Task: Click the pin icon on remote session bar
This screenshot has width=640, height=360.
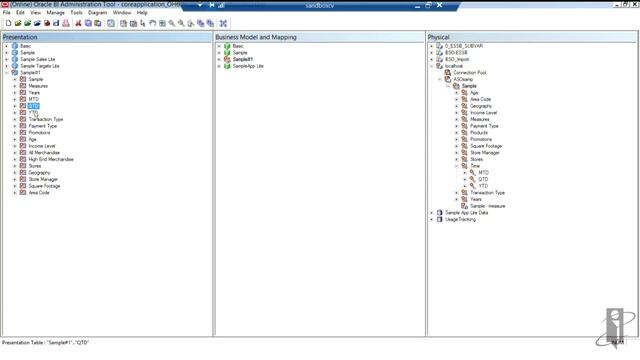Action: point(212,5)
